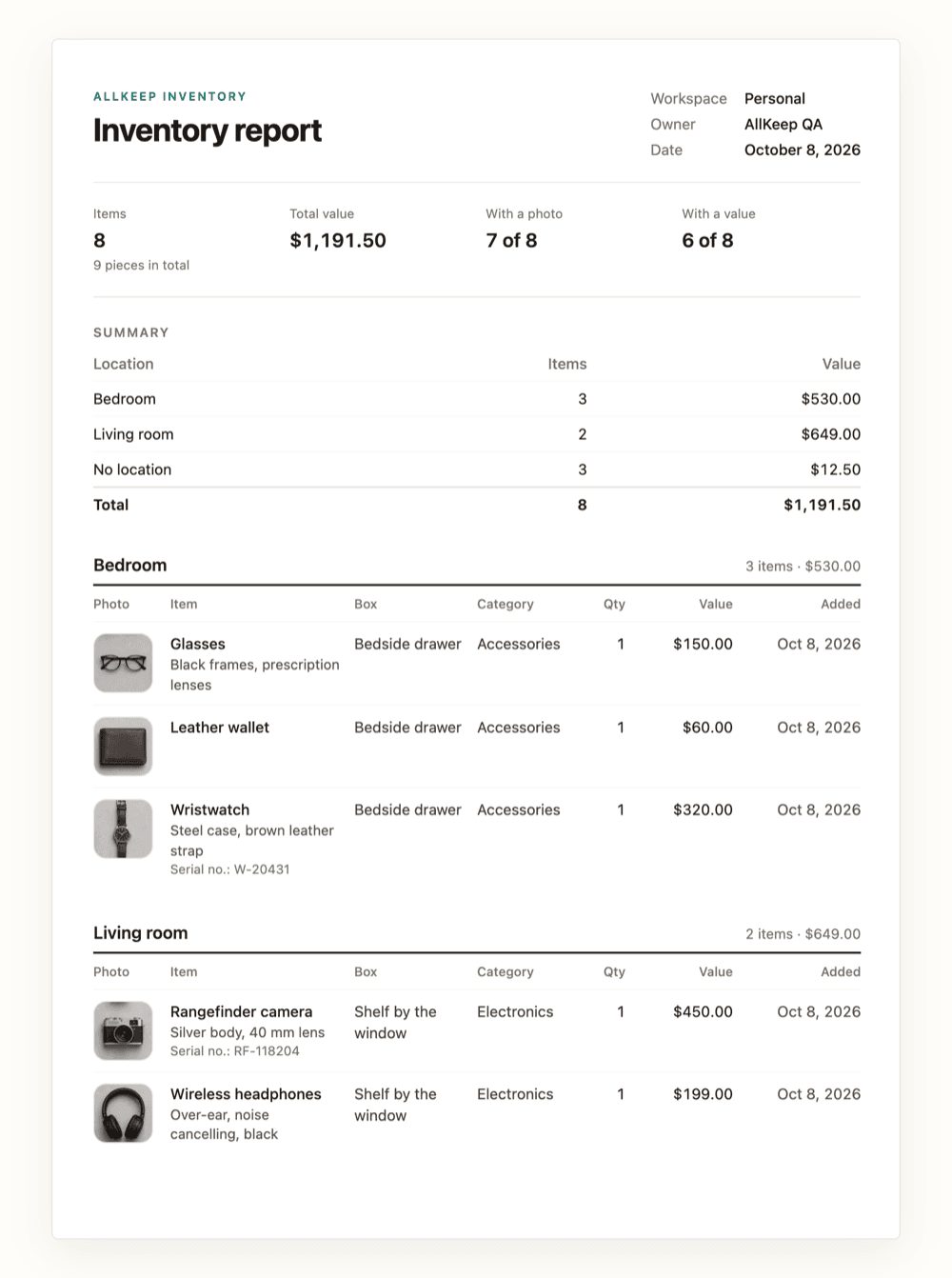Click the Bedroom section heading
Image resolution: width=952 pixels, height=1278 pixels.
[129, 565]
